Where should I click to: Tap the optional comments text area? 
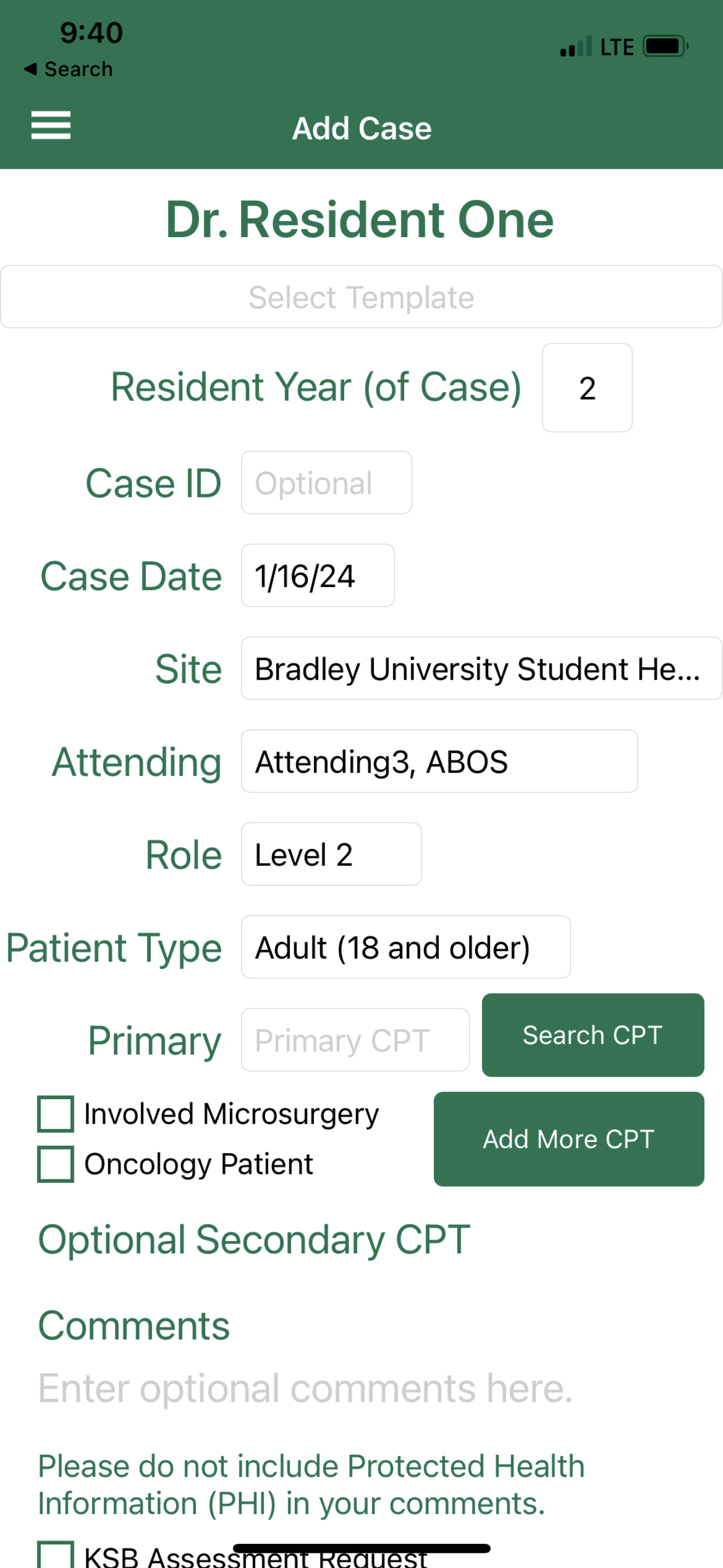click(x=305, y=1389)
